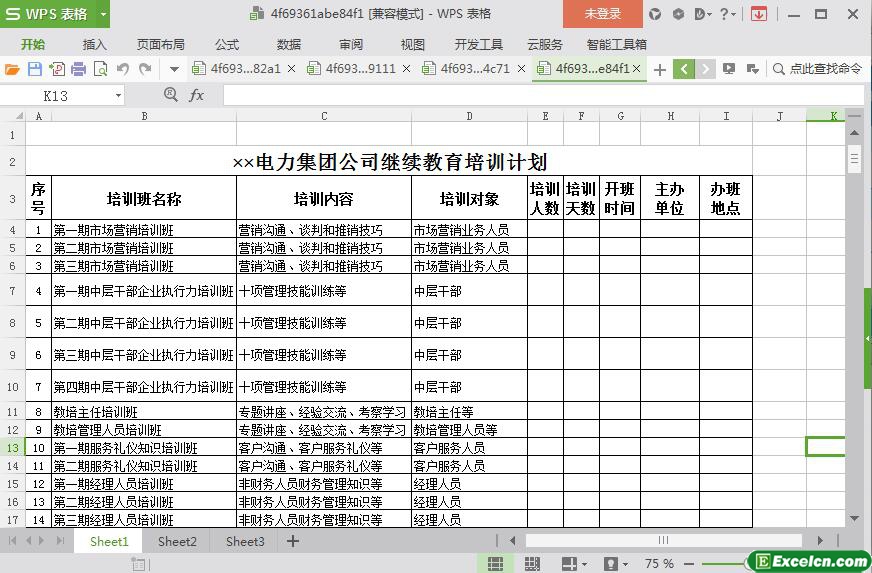Expand the quick access toolbar dropdown arrow
The width and height of the screenshot is (872, 573).
pyautogui.click(x=174, y=69)
